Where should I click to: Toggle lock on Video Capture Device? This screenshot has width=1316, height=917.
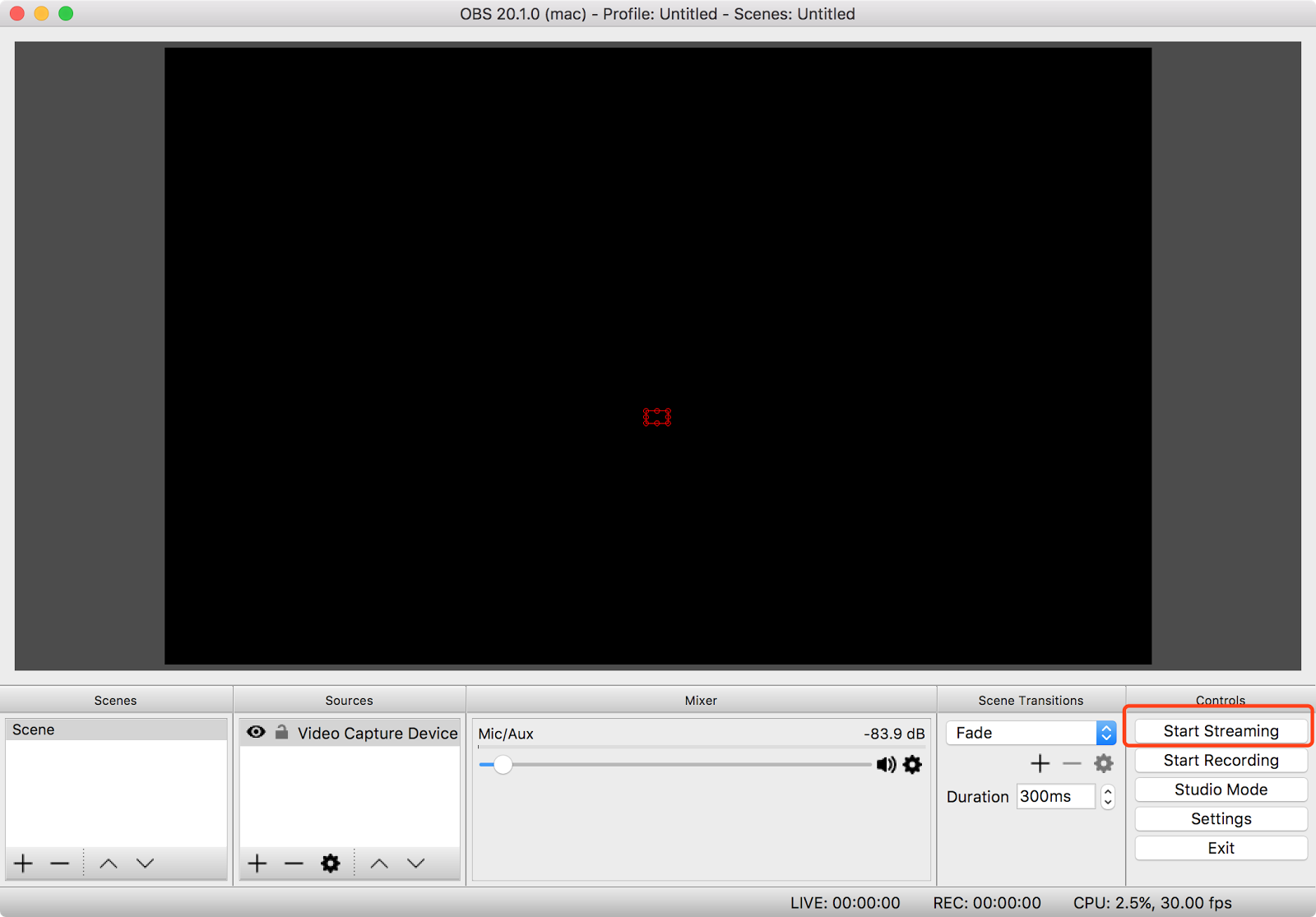click(281, 731)
